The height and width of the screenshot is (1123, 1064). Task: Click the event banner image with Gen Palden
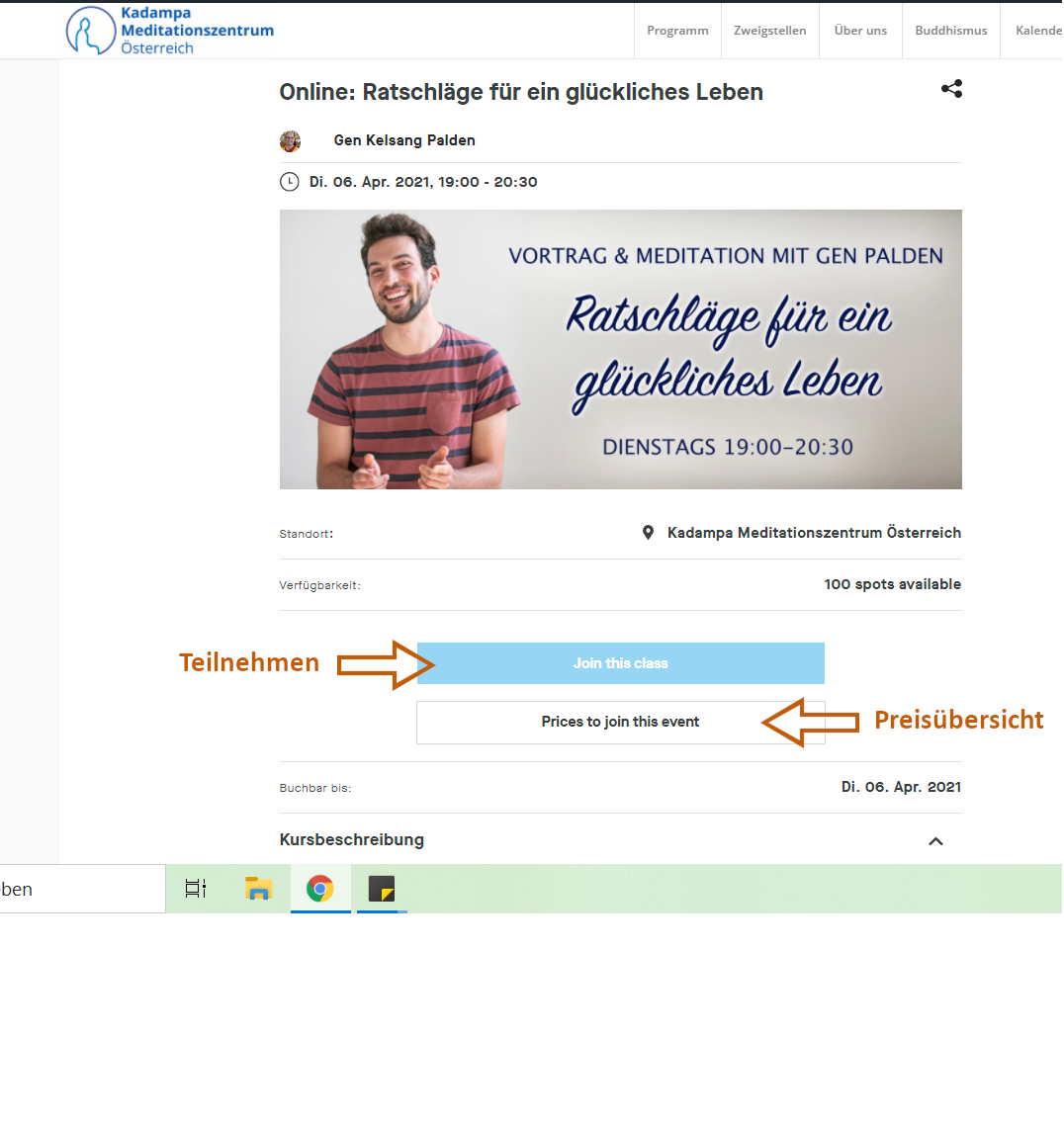pos(620,350)
